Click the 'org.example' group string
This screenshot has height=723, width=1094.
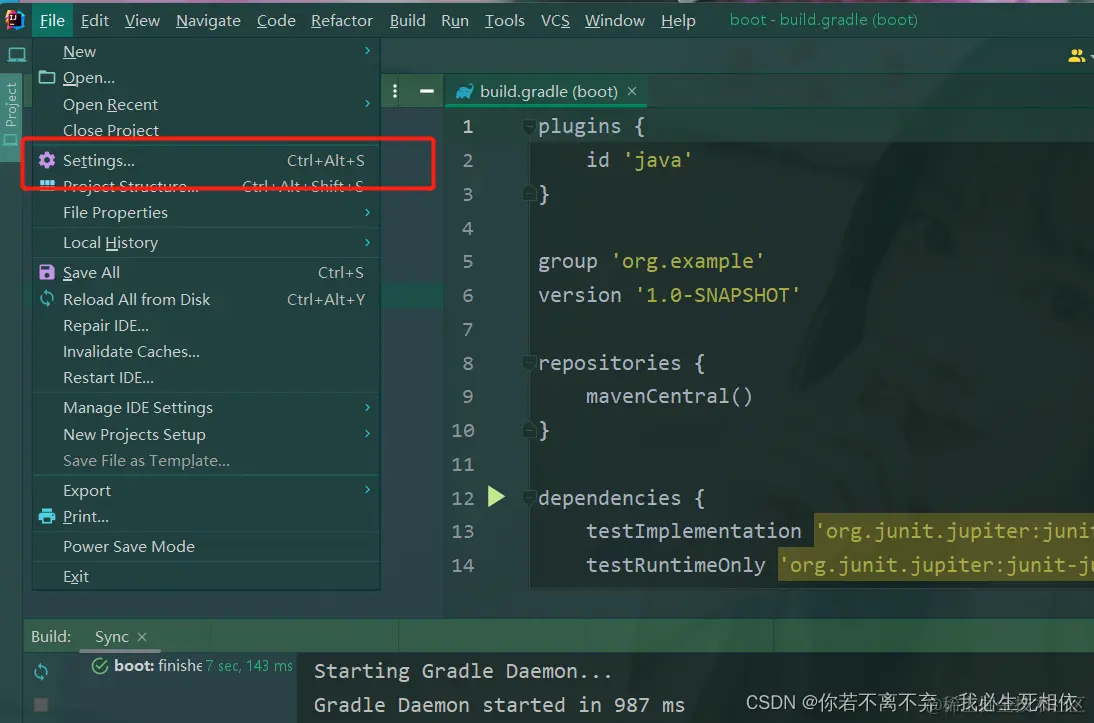pos(687,262)
